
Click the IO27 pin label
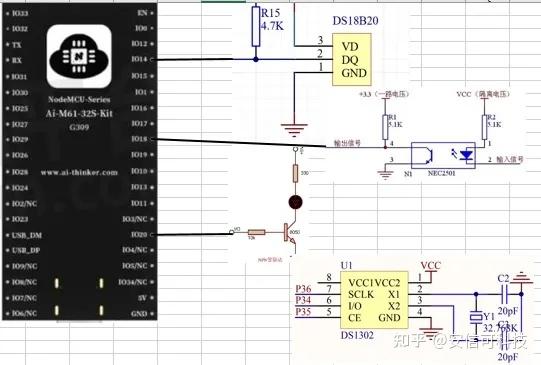point(20,124)
